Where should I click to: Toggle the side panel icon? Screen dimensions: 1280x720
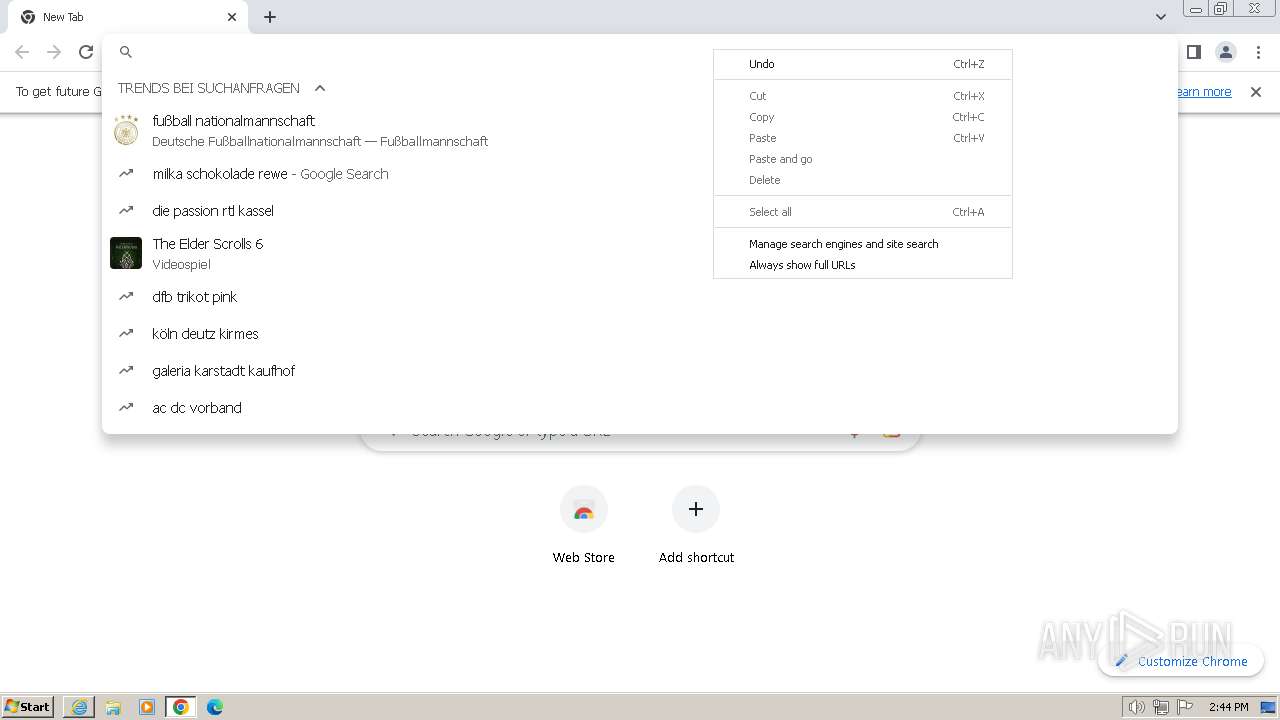(1193, 52)
